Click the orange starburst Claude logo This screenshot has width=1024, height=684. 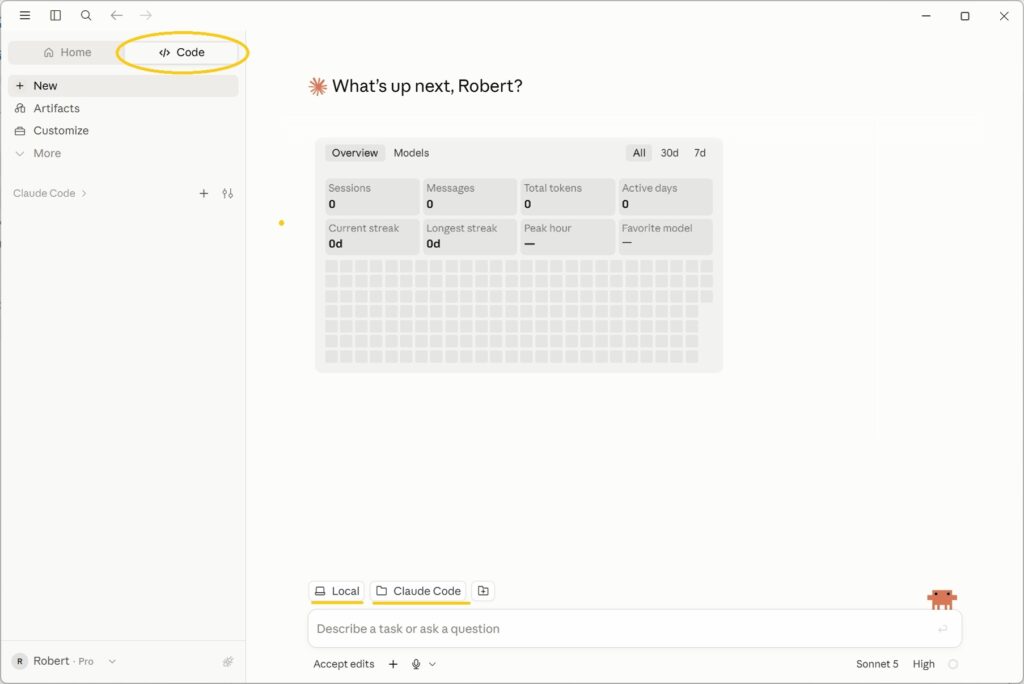(317, 86)
